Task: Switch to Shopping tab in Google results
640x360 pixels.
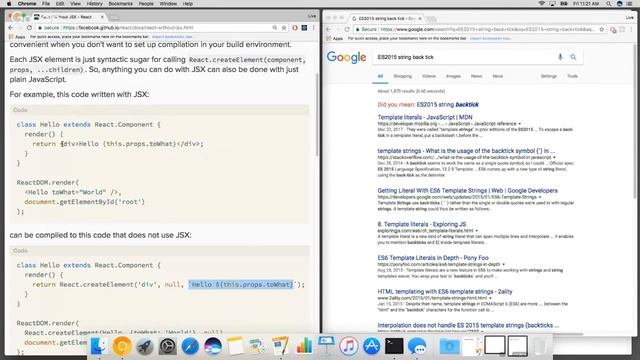Action: coord(402,76)
